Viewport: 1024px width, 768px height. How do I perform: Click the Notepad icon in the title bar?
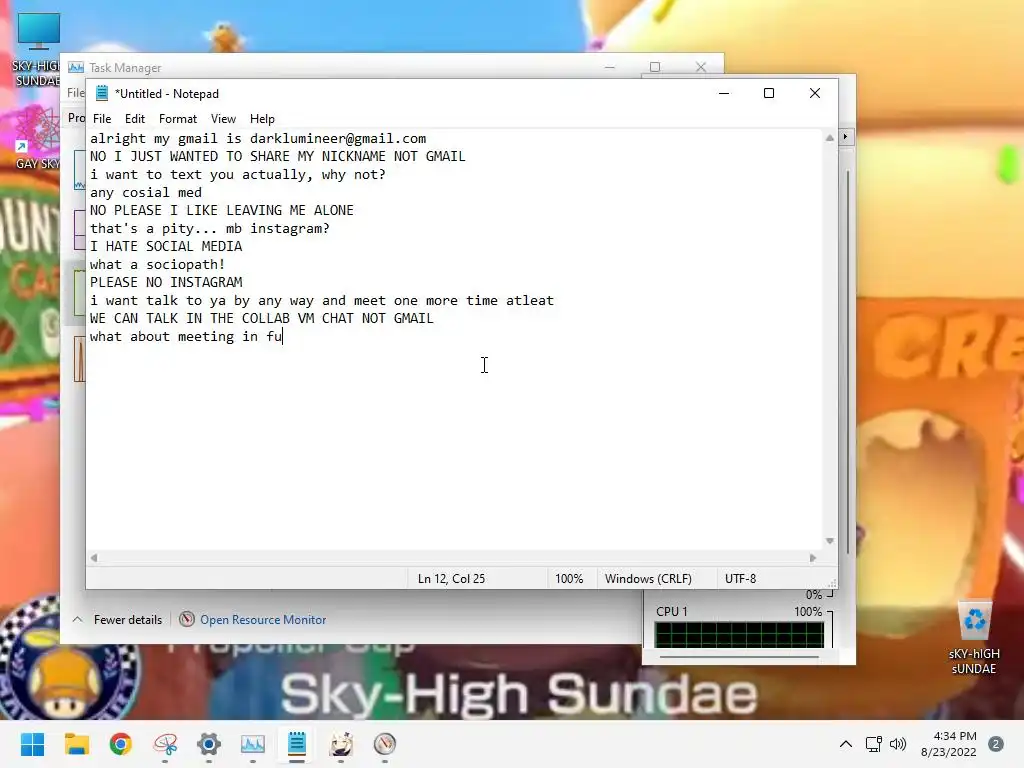pos(102,93)
